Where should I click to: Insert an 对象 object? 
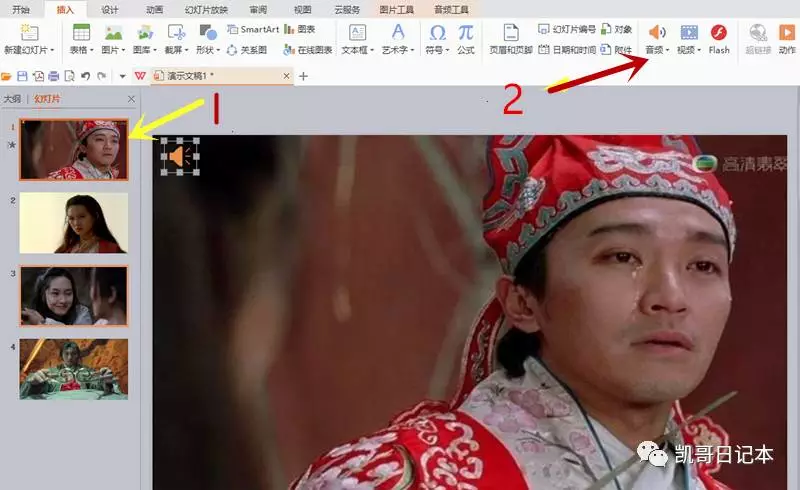(616, 30)
